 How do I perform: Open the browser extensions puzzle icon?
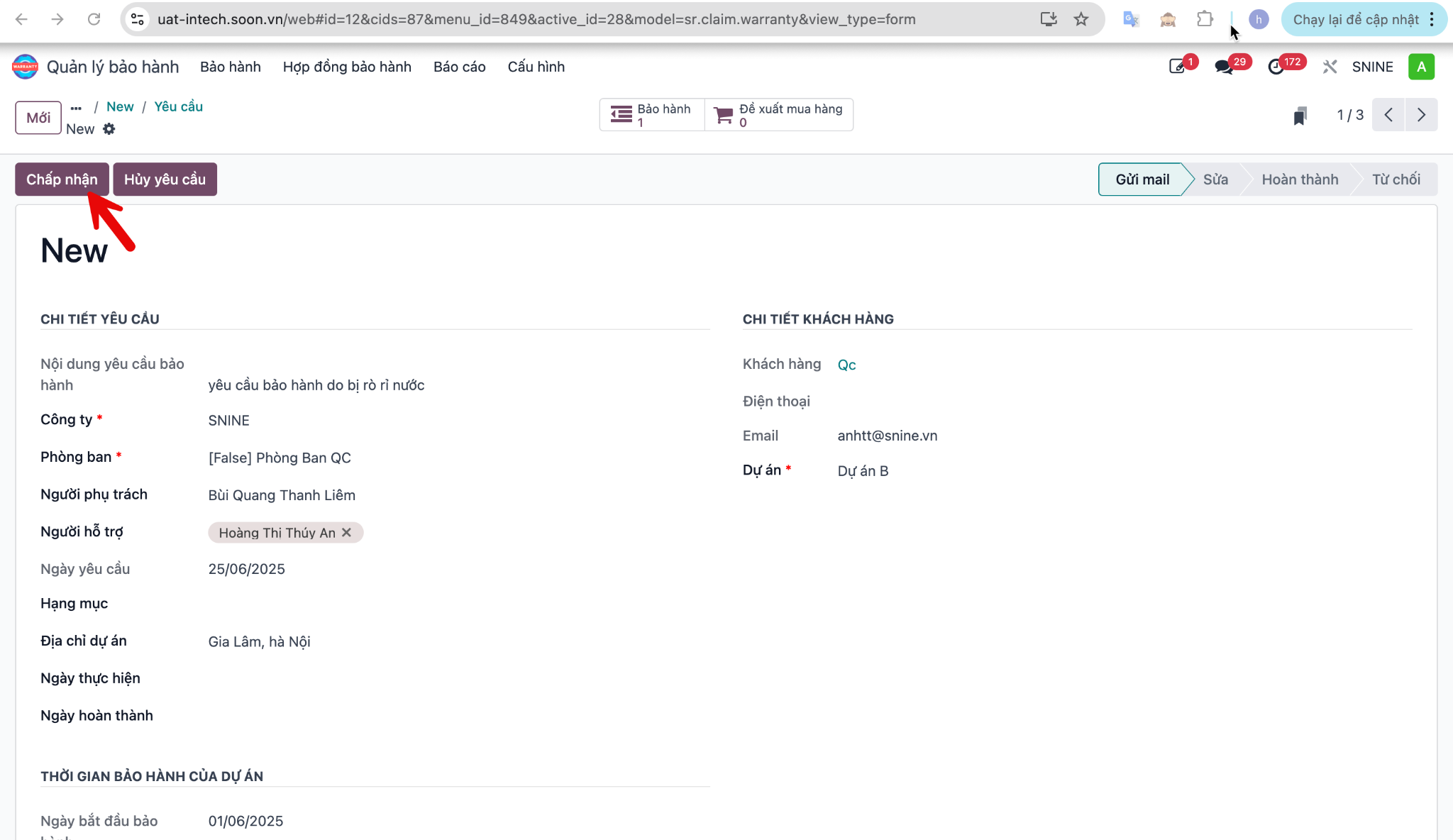point(1205,19)
